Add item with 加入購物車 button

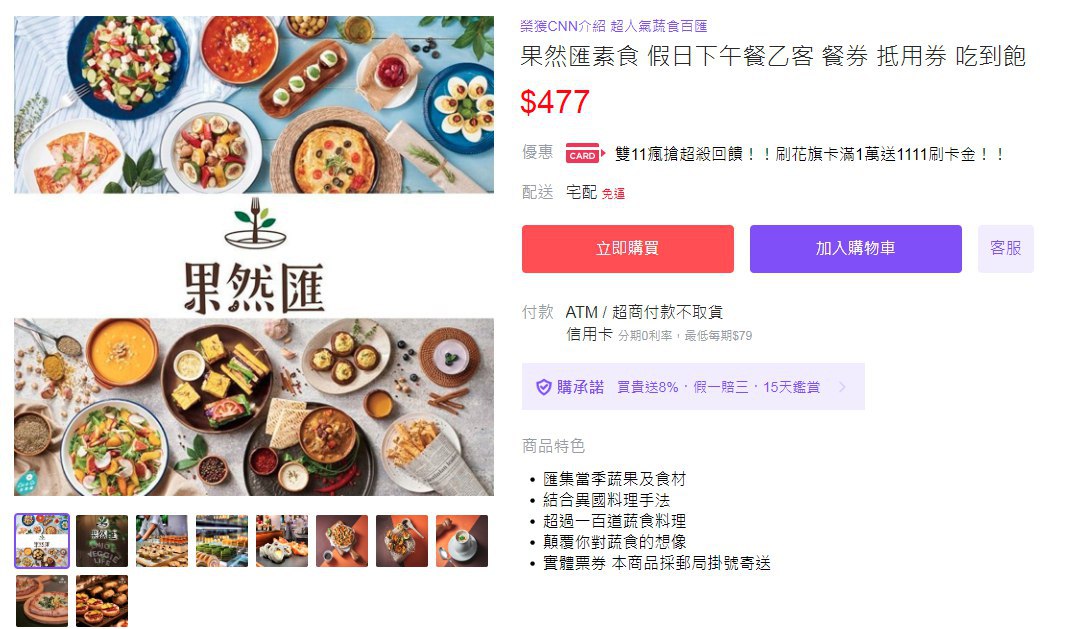856,249
